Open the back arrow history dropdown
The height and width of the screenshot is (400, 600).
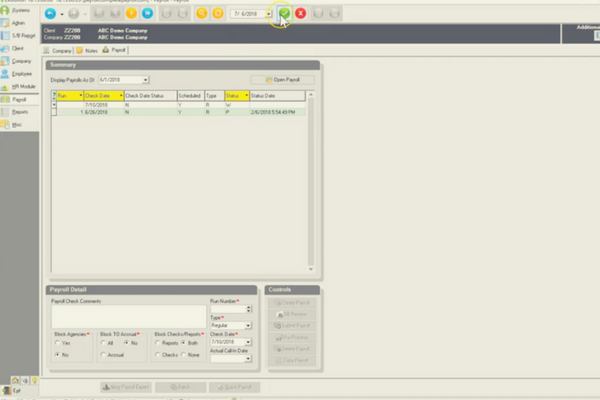click(x=62, y=14)
